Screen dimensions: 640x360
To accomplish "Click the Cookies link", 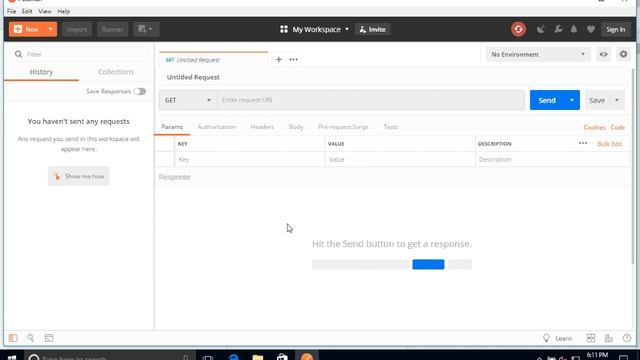I will (594, 127).
